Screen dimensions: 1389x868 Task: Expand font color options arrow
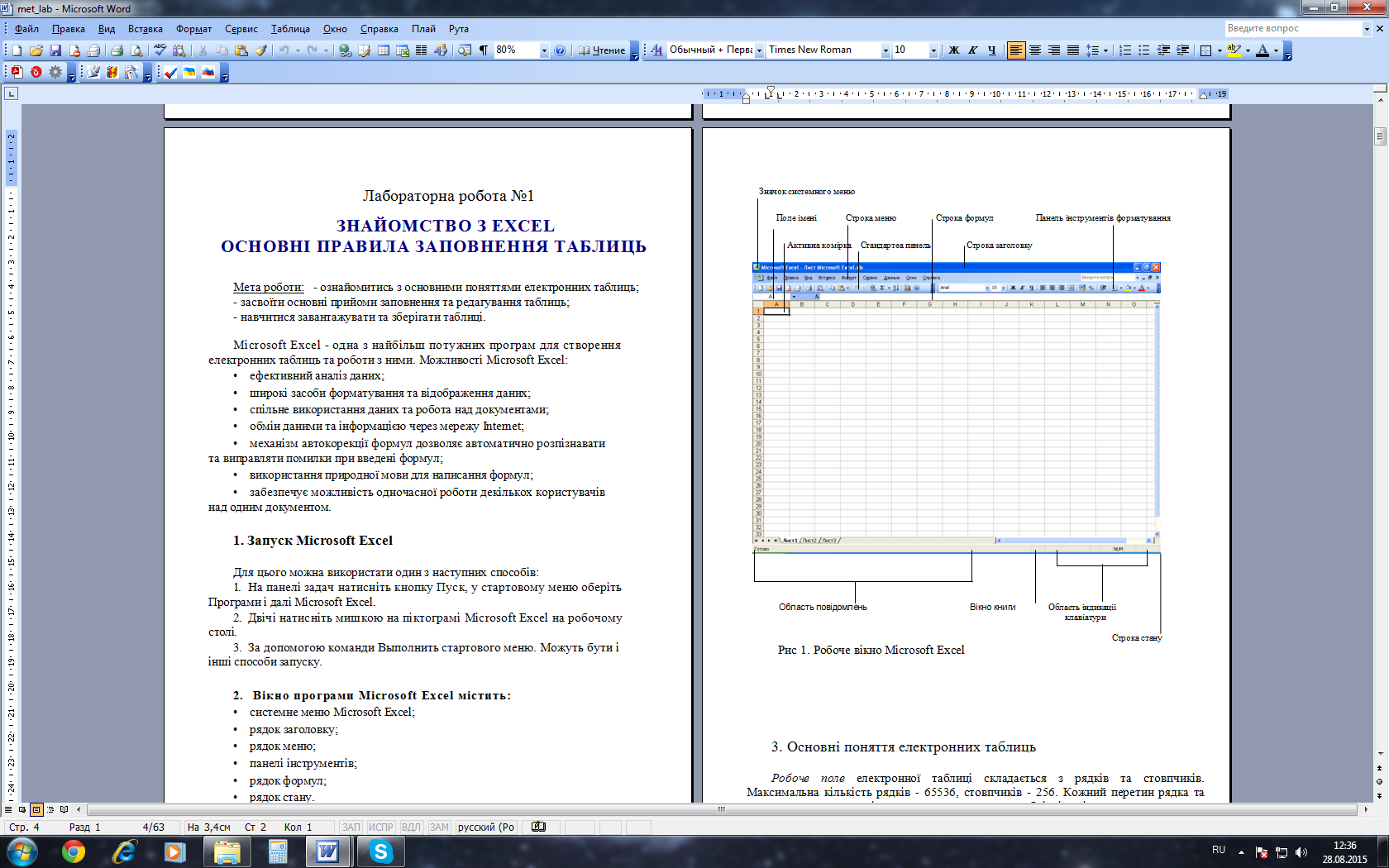pos(1276,50)
